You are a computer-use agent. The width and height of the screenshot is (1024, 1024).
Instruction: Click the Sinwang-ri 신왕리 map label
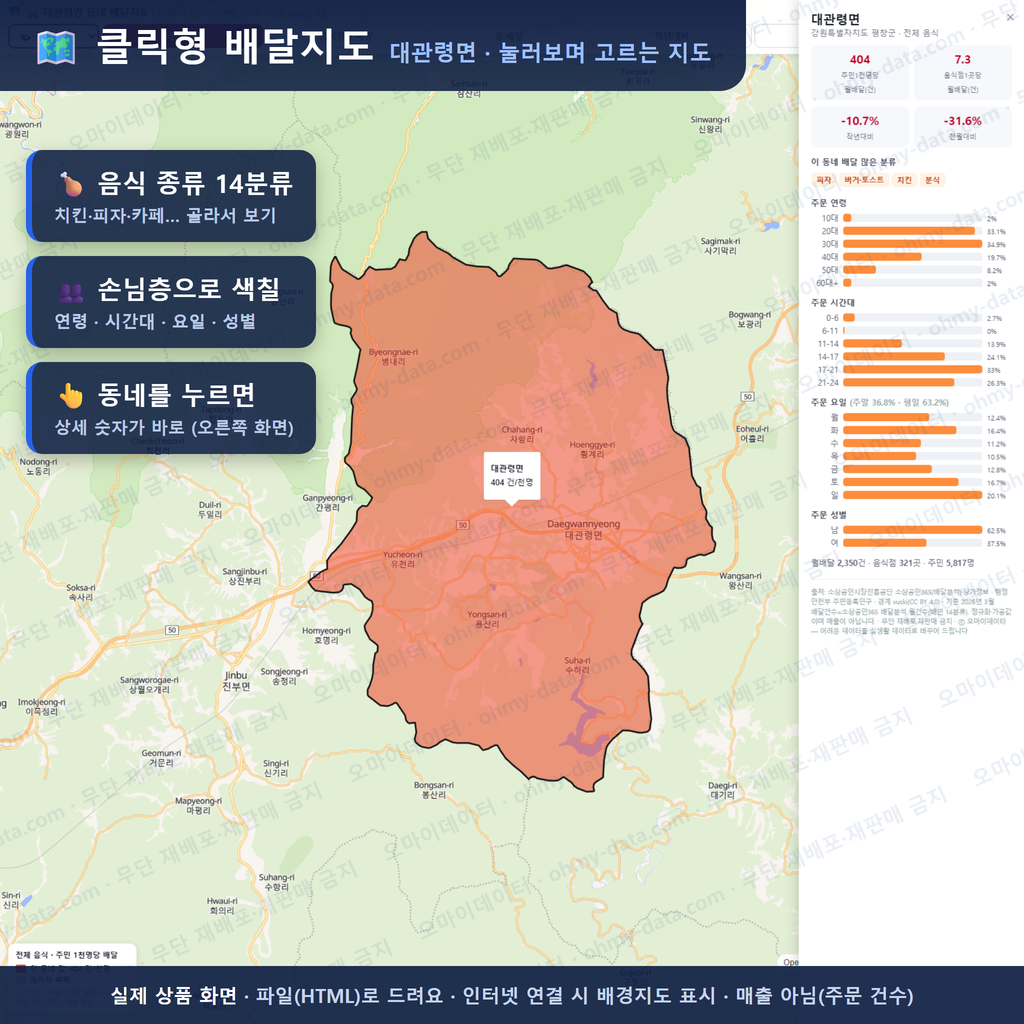pyautogui.click(x=710, y=124)
